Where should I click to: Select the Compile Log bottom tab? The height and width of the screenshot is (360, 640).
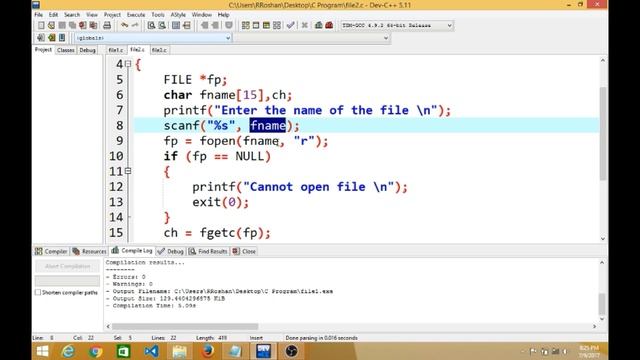pos(132,251)
